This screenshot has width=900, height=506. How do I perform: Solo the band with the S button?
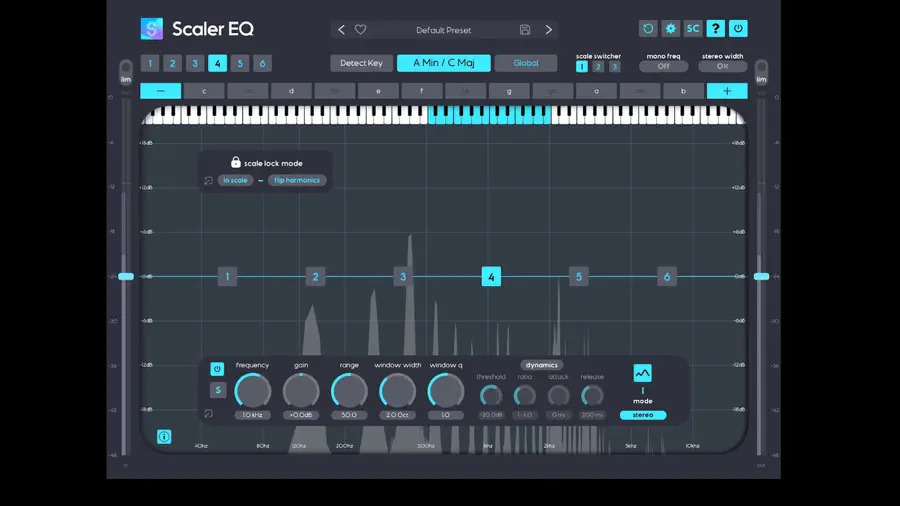click(218, 390)
